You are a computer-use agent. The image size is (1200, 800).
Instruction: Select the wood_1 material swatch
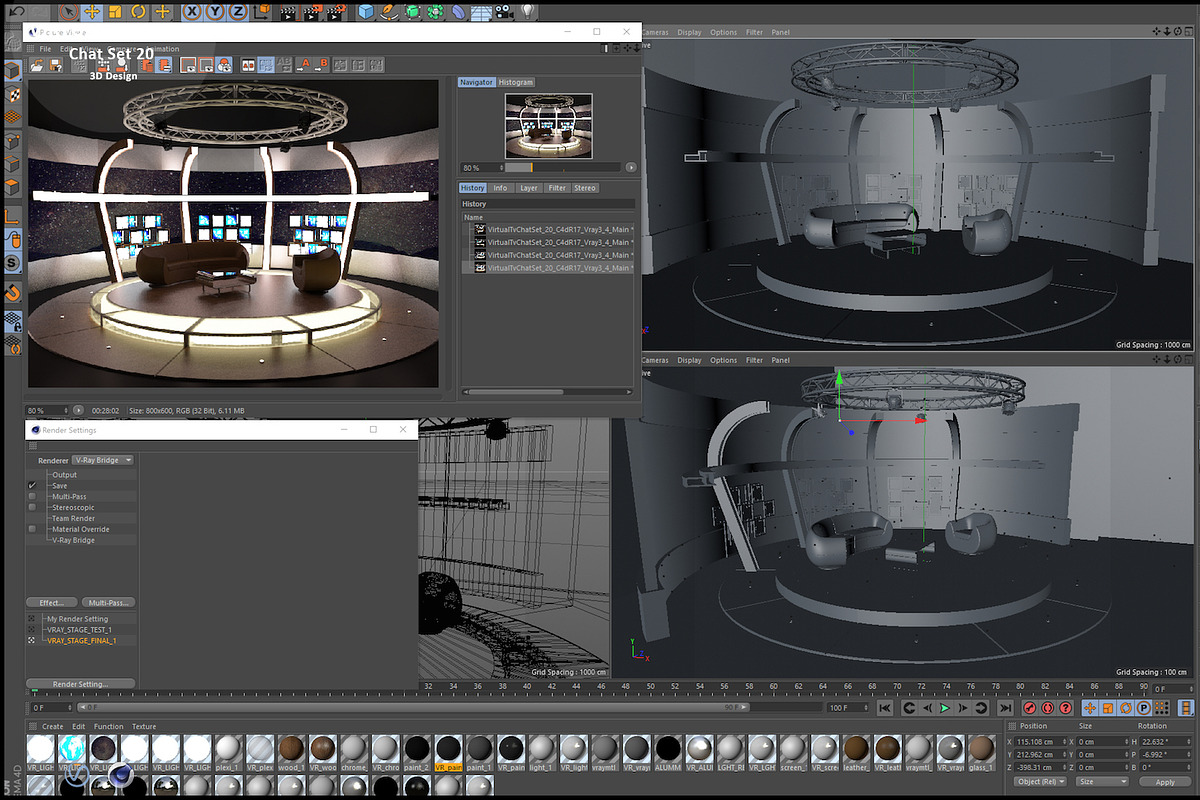pyautogui.click(x=291, y=751)
